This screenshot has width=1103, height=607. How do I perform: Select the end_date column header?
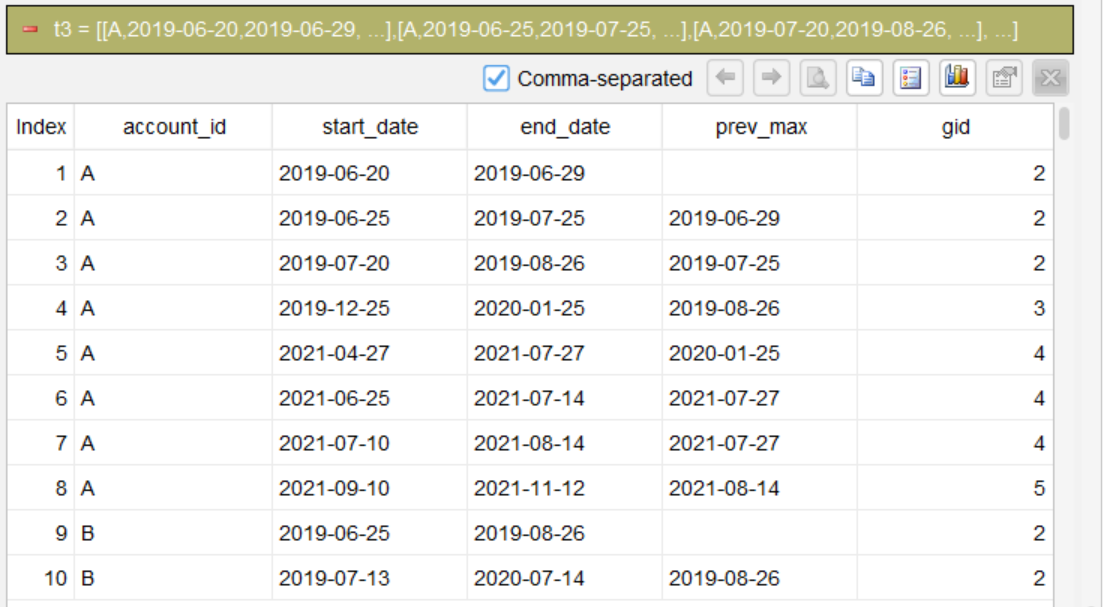564,127
